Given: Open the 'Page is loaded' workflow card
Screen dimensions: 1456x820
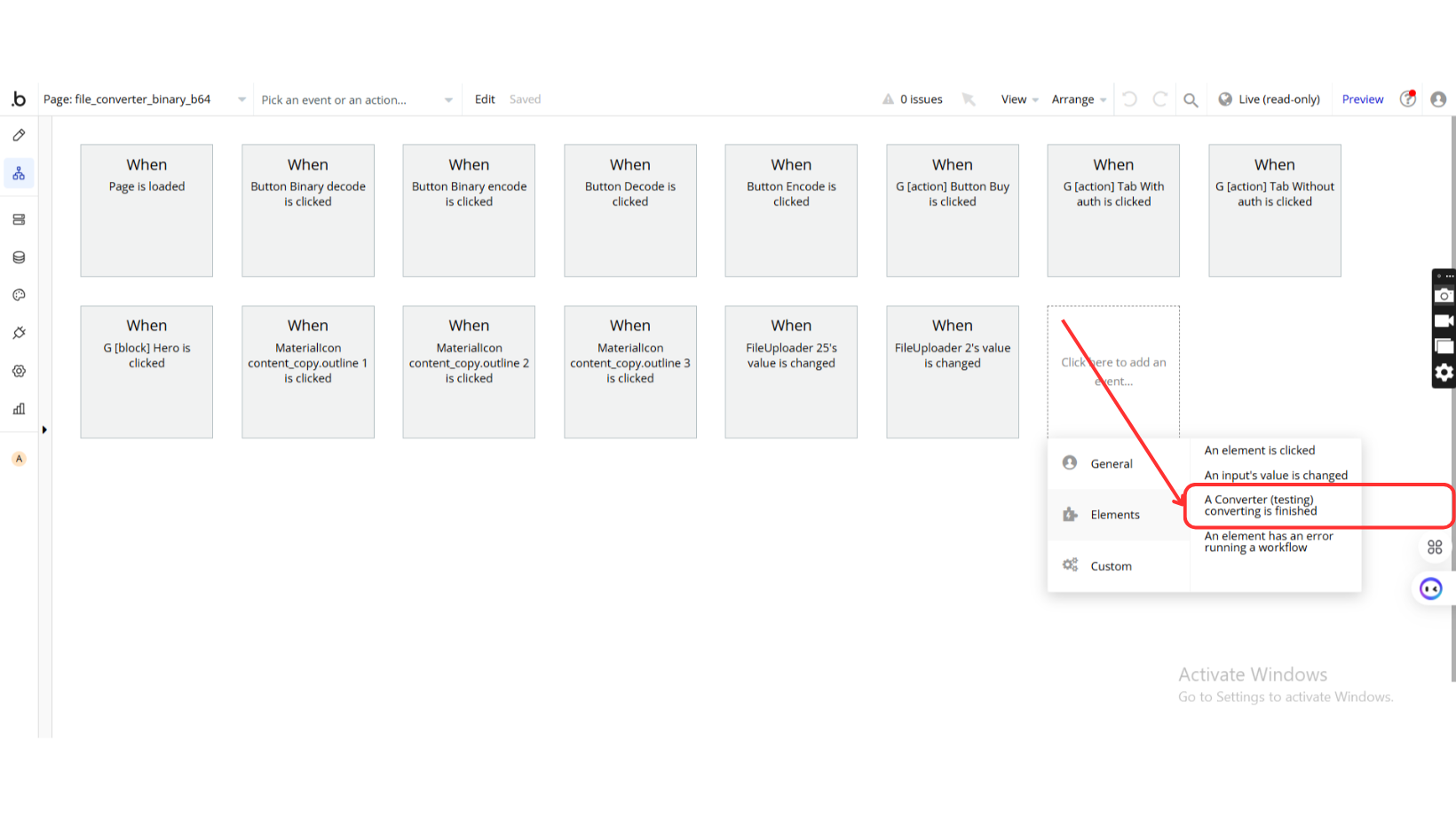Looking at the screenshot, I should [x=146, y=210].
